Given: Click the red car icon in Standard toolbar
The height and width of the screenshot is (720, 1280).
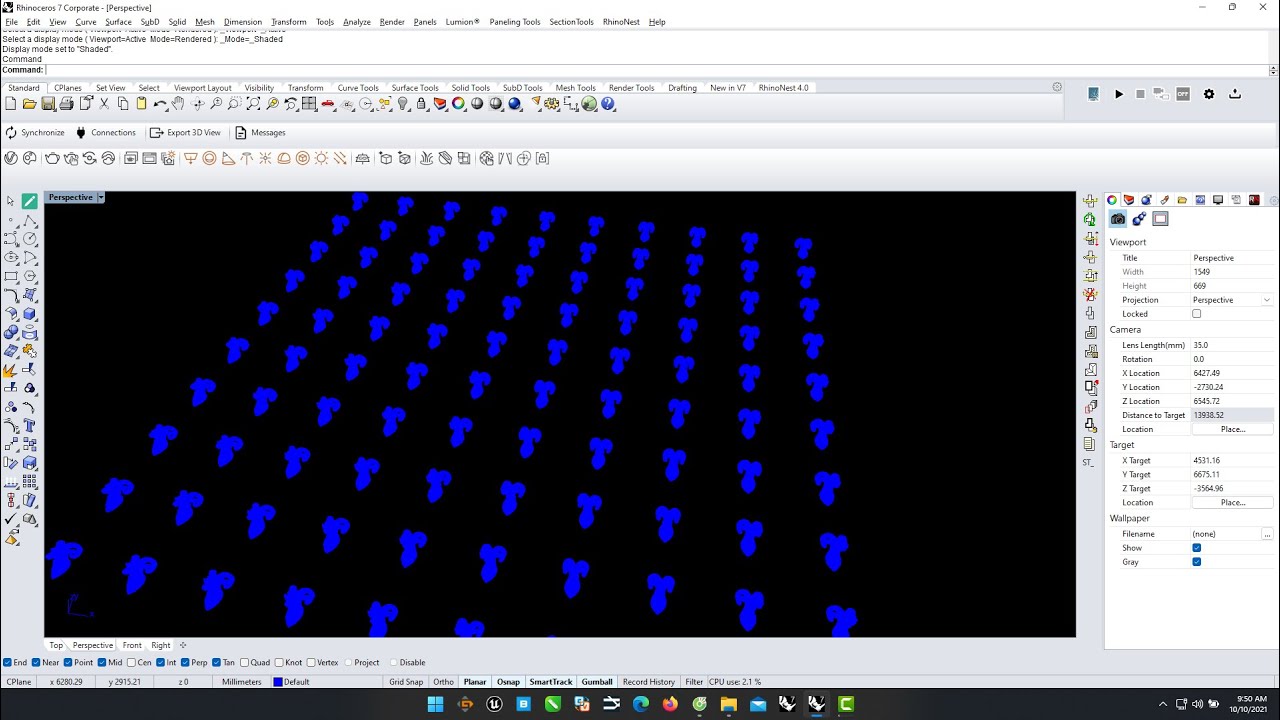Looking at the screenshot, I should [327, 104].
